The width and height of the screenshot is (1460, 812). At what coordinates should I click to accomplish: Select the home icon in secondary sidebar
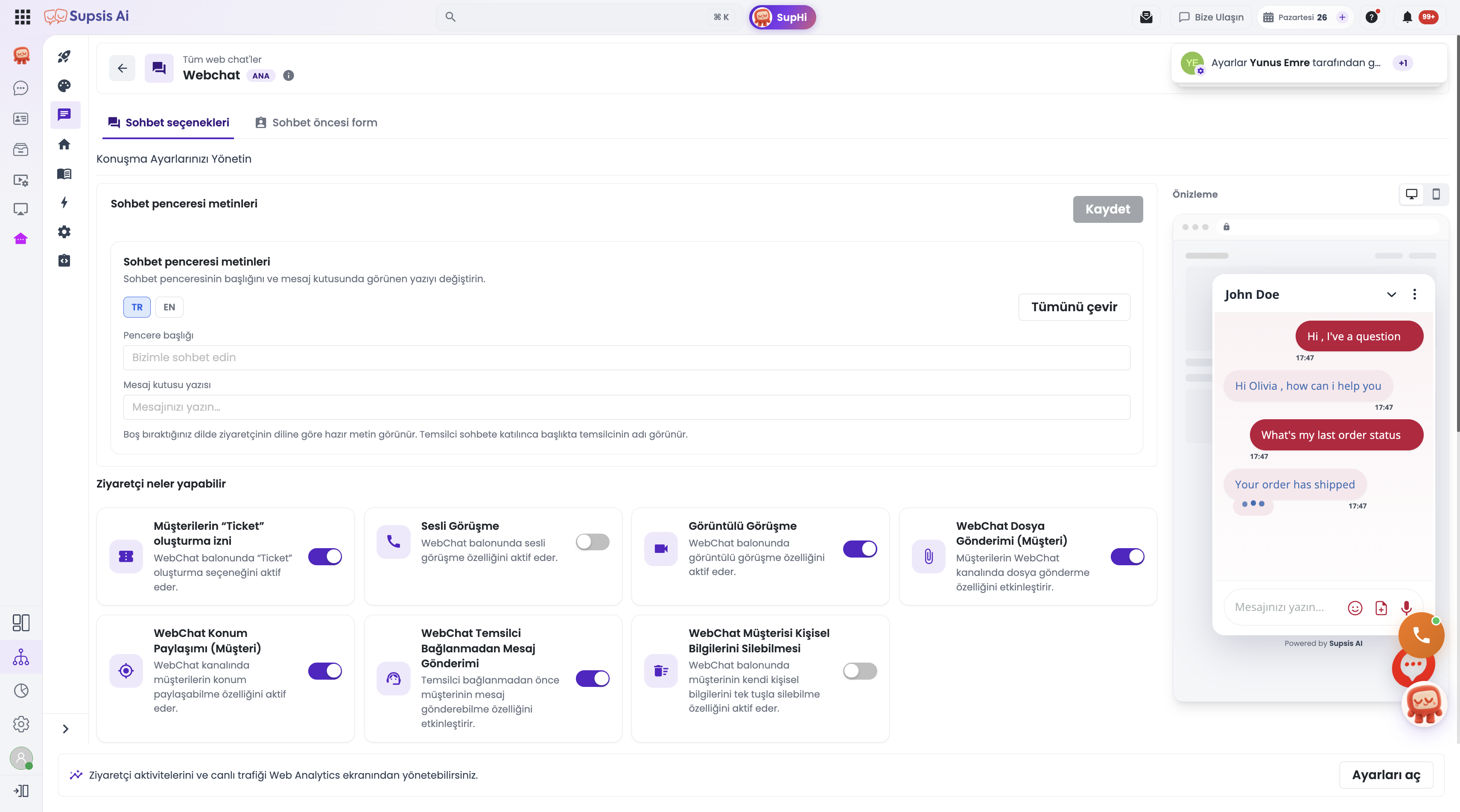[64, 144]
